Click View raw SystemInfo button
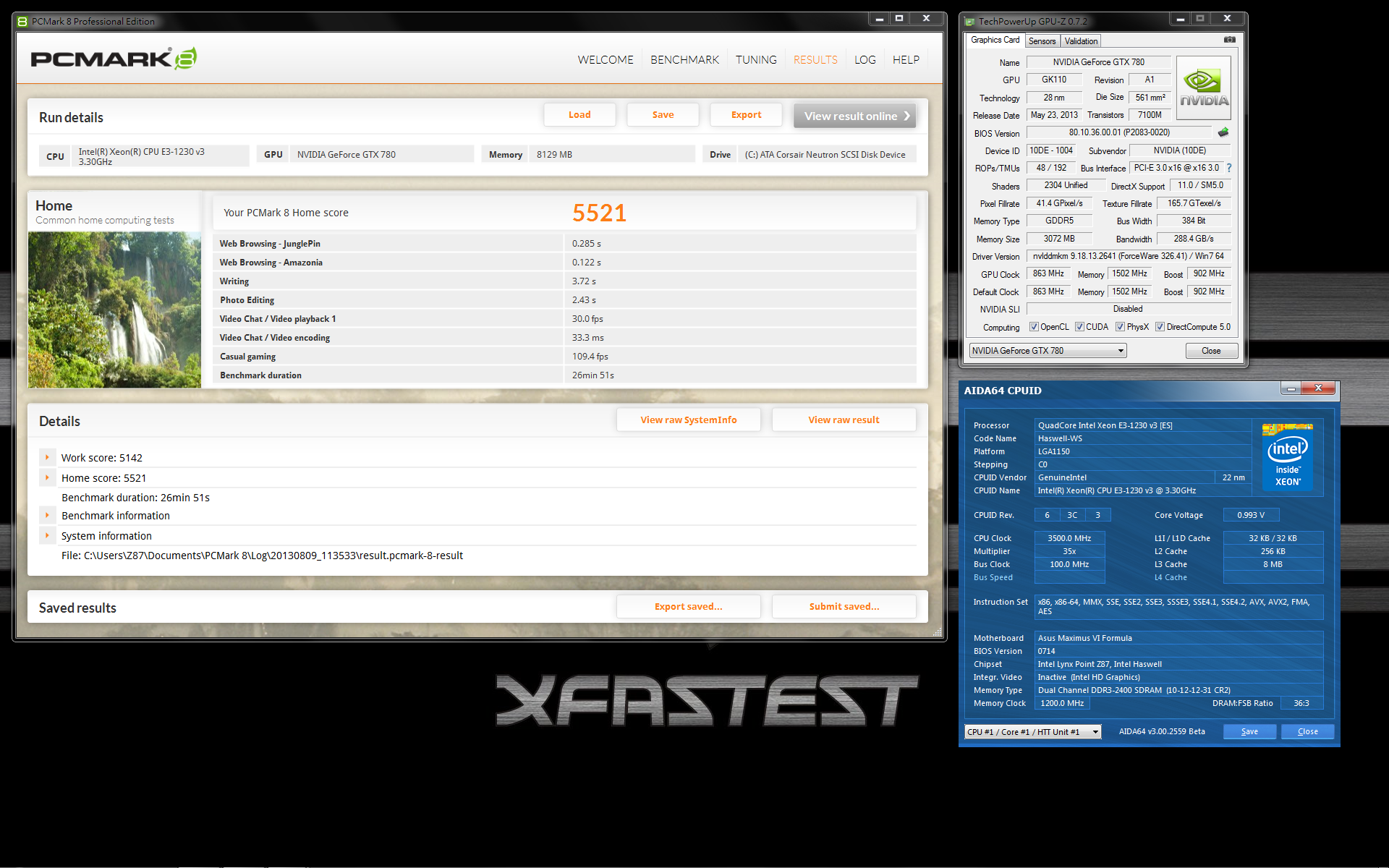Screen dimensions: 1389x868 pyautogui.click(x=688, y=420)
